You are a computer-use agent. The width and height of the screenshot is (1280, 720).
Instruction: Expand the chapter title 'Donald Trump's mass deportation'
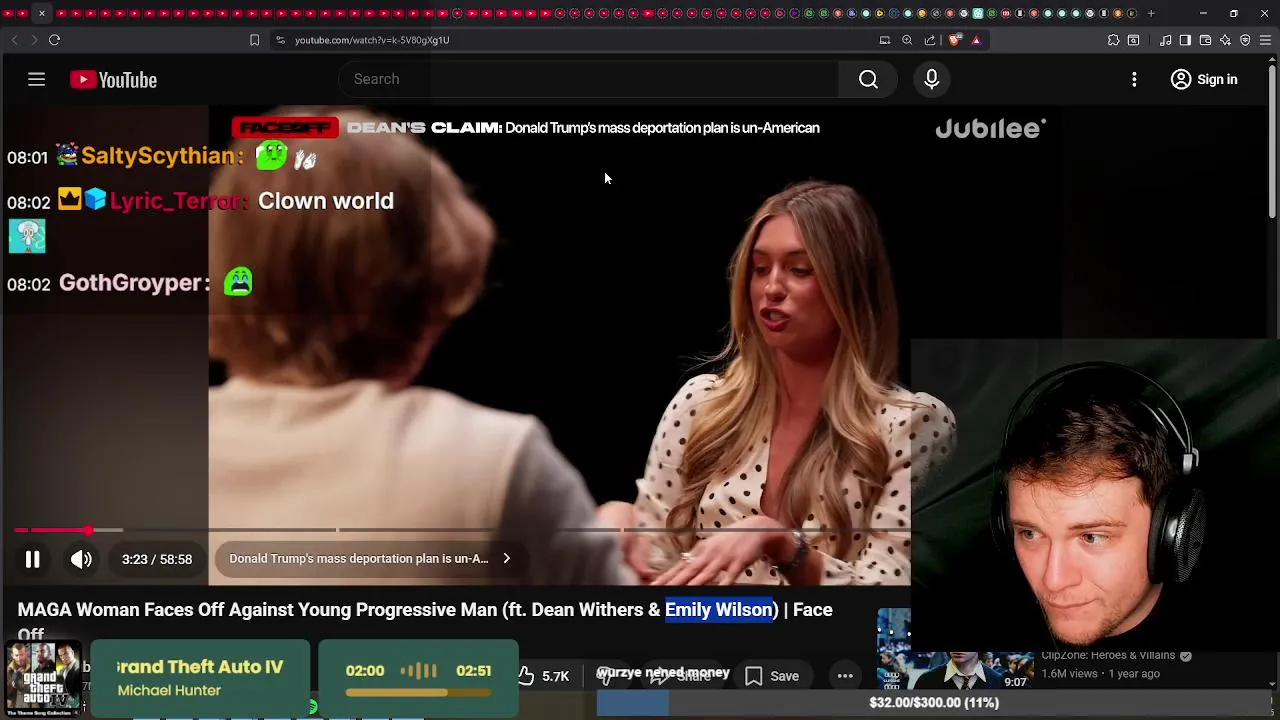pyautogui.click(x=369, y=558)
